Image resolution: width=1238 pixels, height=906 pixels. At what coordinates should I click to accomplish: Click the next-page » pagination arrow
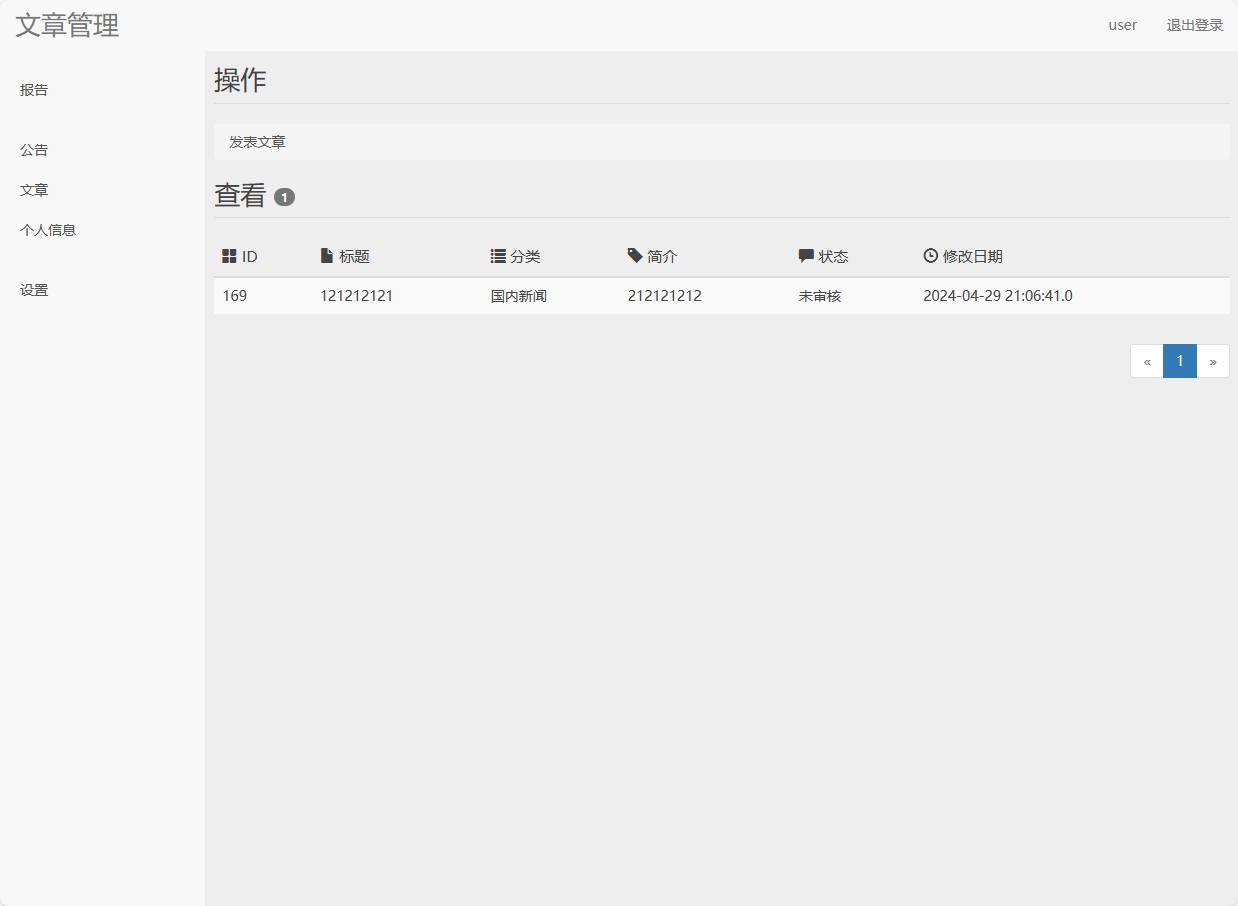[1213, 361]
